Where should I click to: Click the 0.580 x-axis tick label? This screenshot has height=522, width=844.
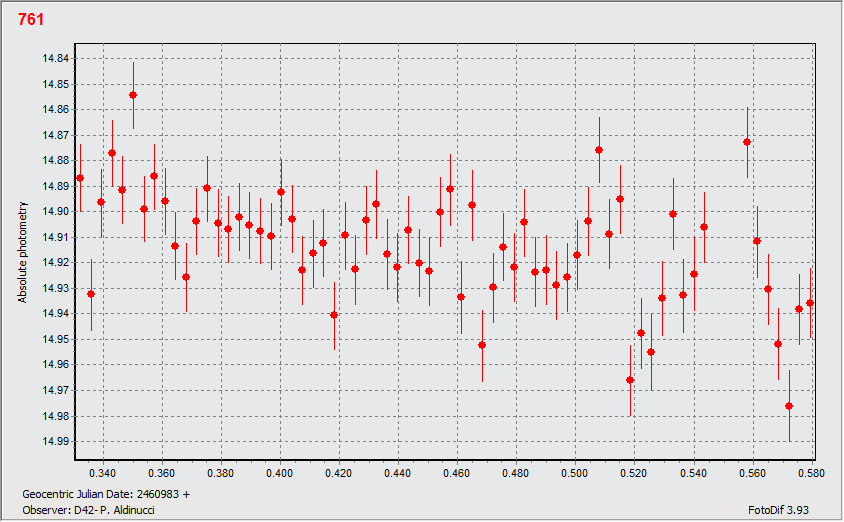point(811,471)
